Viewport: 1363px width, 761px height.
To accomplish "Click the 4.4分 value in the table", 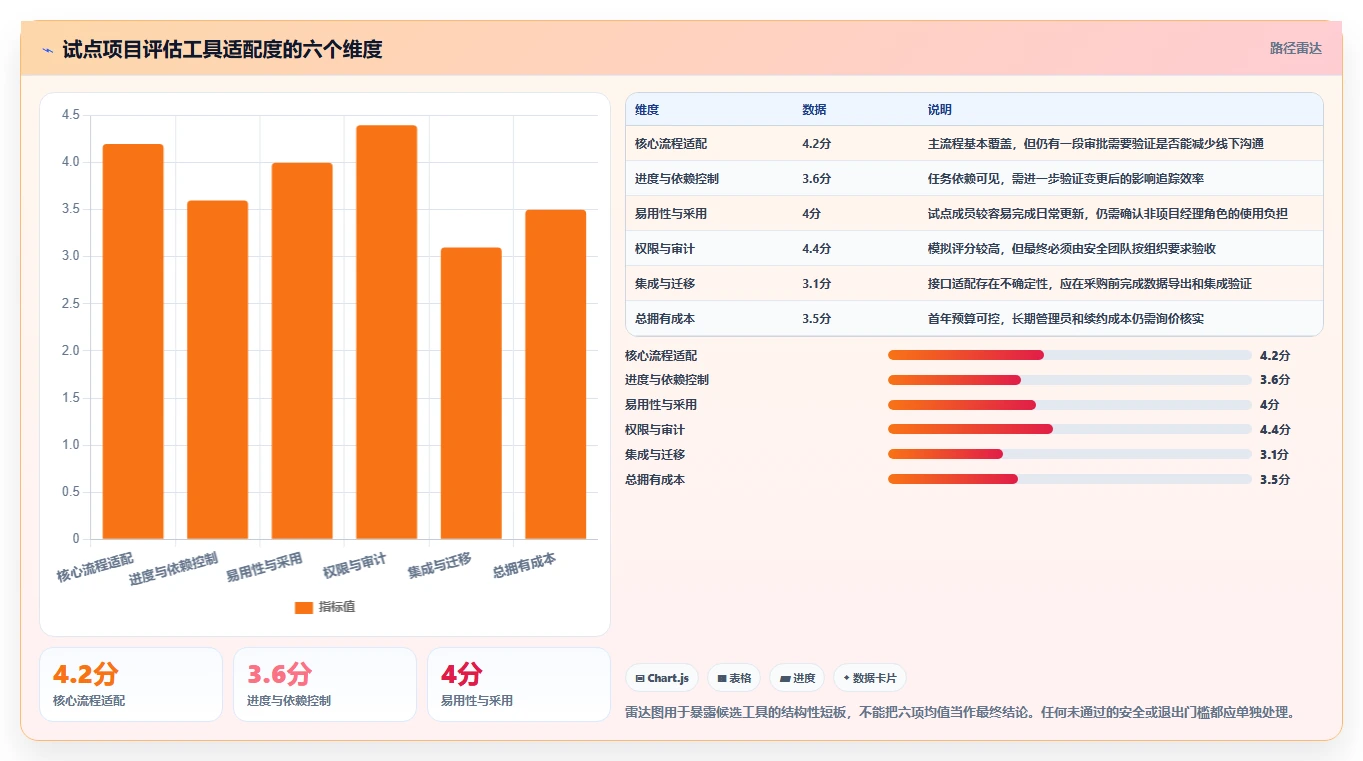I will point(816,249).
